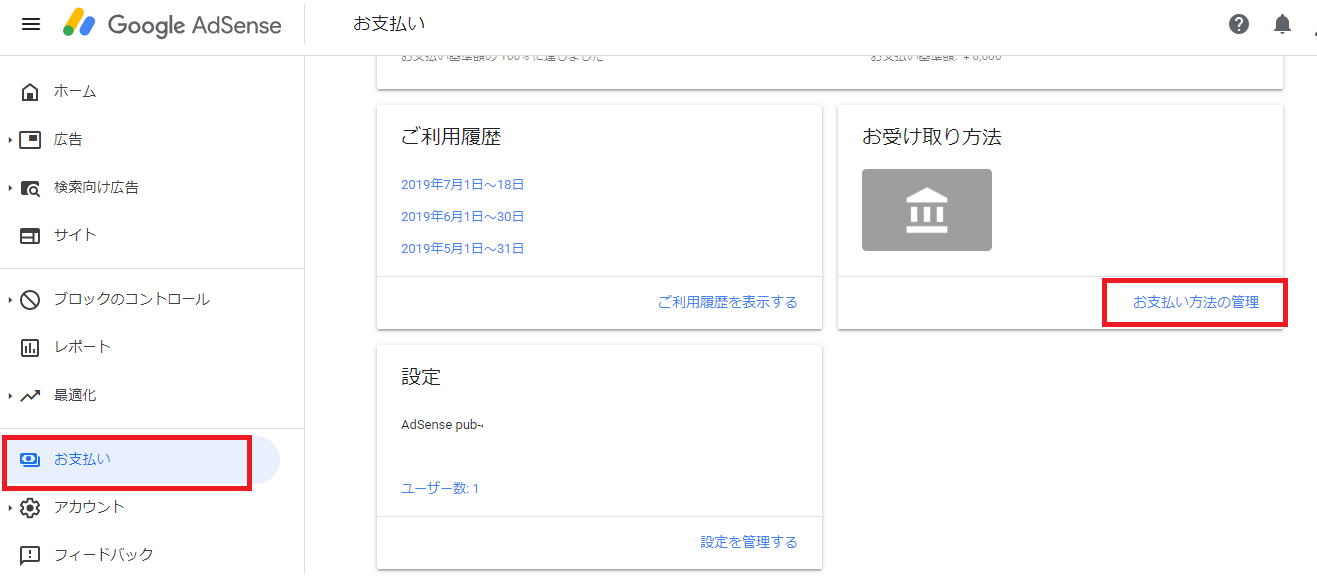Expand the 最適化 (optimization) section
1317x581 pixels.
point(10,396)
